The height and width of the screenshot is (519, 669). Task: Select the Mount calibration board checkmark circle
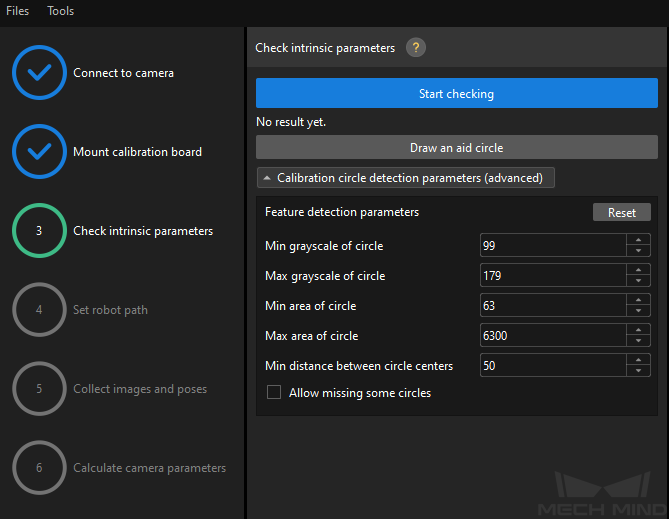(x=39, y=152)
